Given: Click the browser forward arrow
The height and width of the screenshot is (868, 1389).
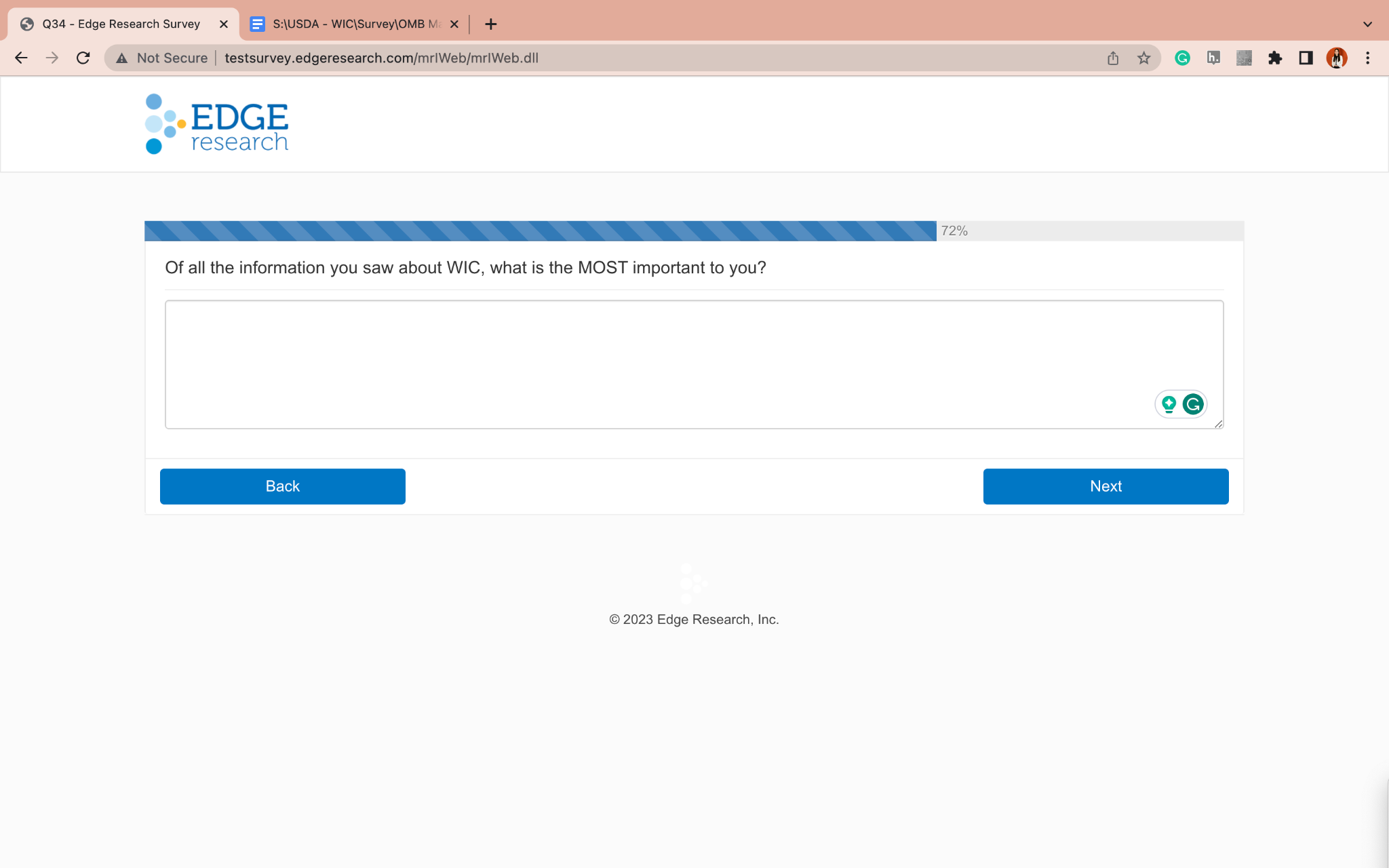Looking at the screenshot, I should pyautogui.click(x=52, y=58).
